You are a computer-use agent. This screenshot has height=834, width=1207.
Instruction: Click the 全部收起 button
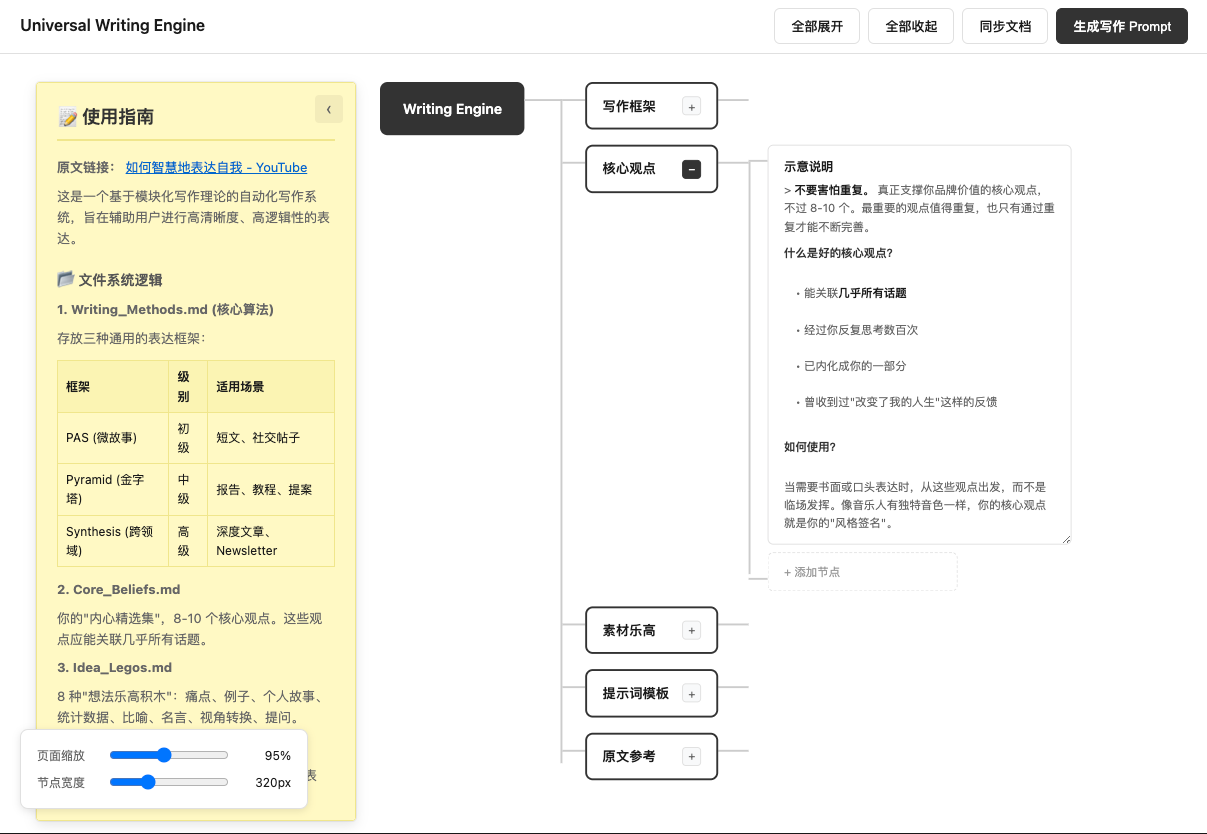point(911,27)
